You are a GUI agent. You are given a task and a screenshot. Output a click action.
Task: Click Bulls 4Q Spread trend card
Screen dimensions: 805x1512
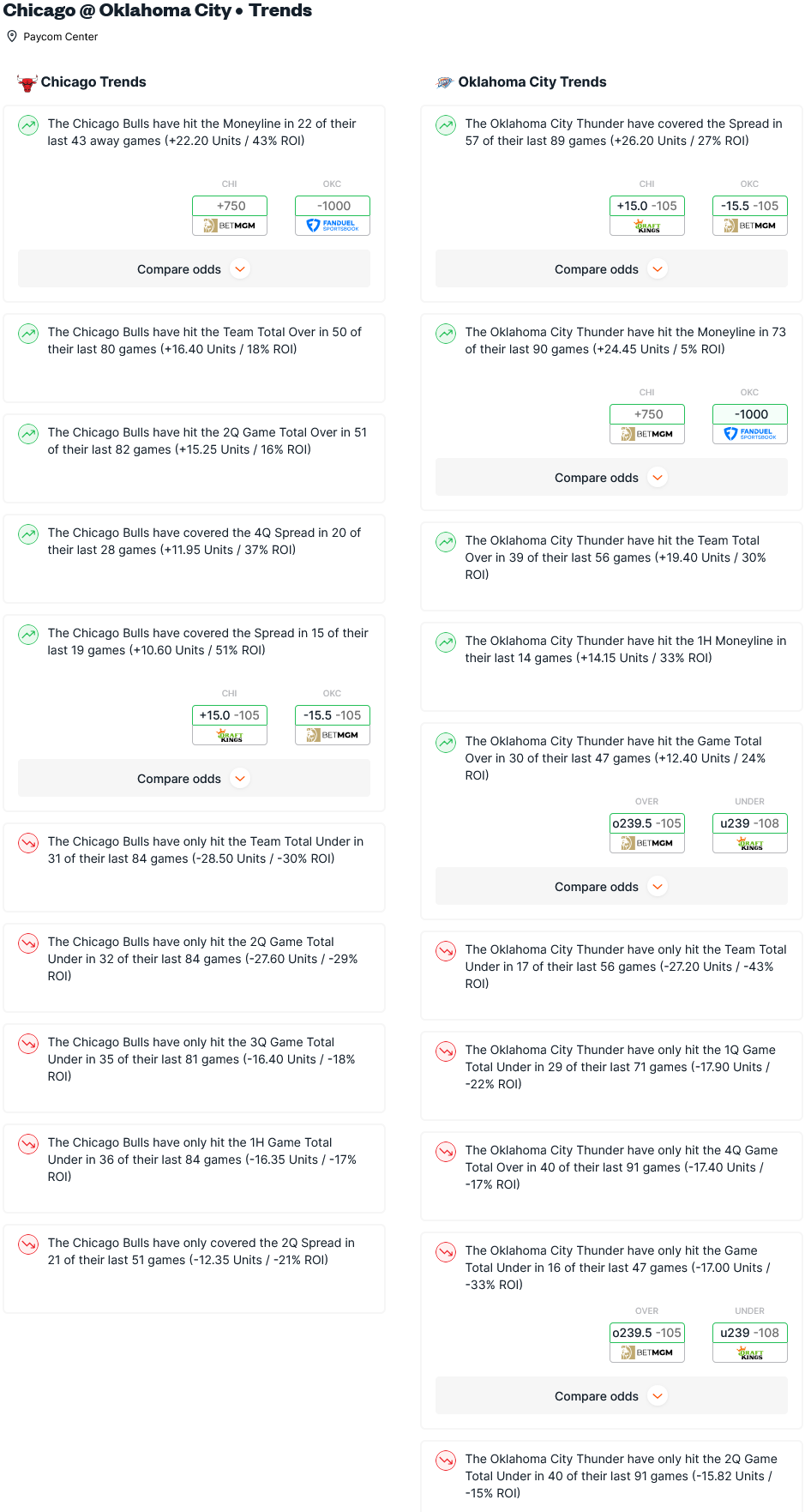tap(194, 559)
